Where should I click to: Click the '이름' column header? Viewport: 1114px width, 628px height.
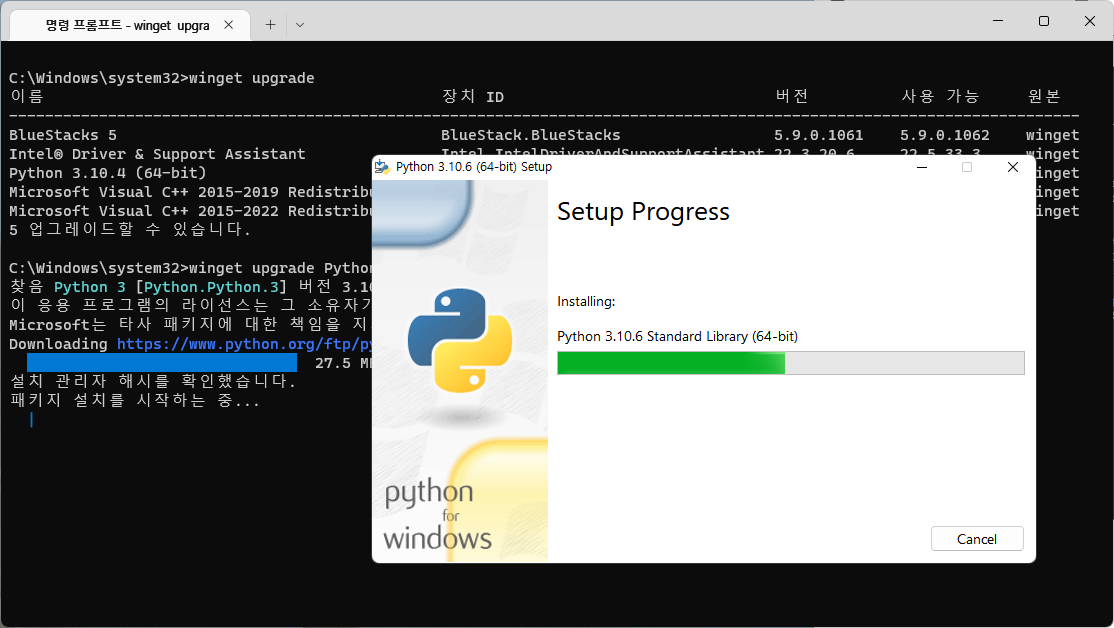[27, 96]
